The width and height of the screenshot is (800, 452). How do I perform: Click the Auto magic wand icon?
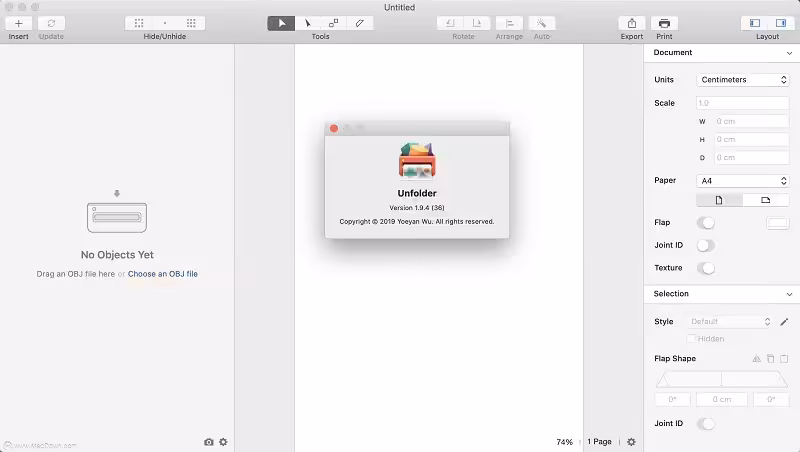coord(542,23)
